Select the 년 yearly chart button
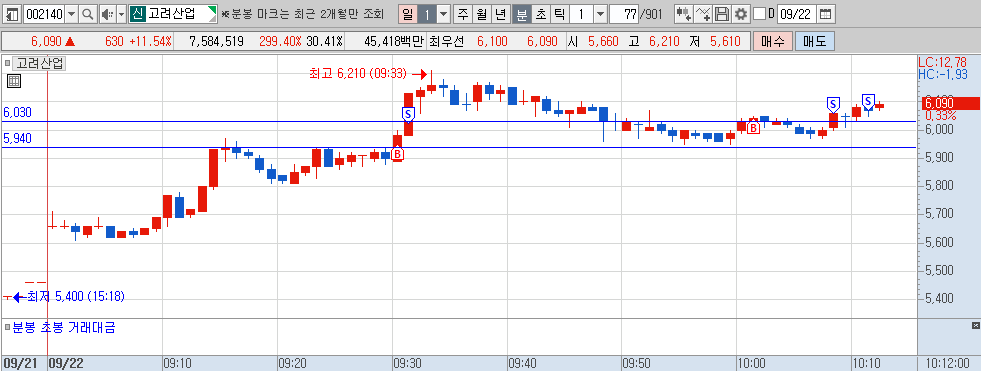The image size is (981, 371). pyautogui.click(x=501, y=13)
